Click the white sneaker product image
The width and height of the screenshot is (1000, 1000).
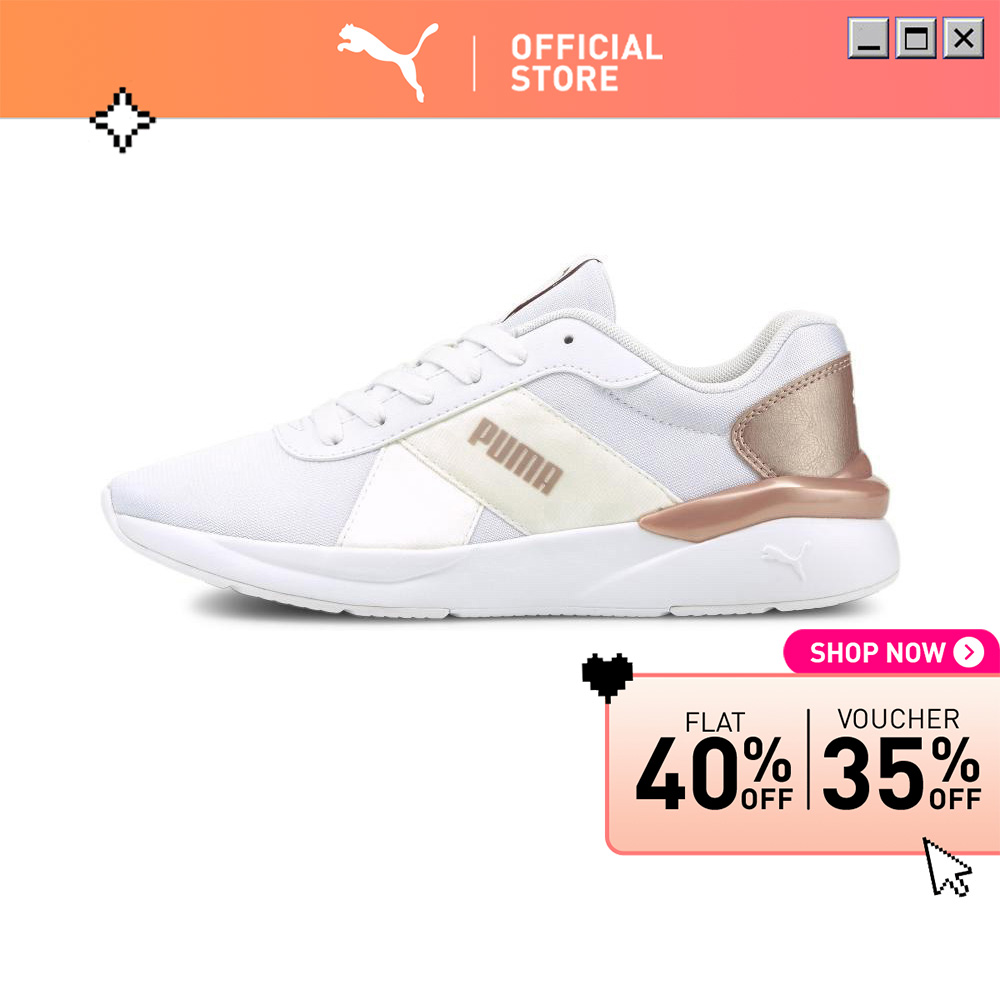tap(501, 438)
